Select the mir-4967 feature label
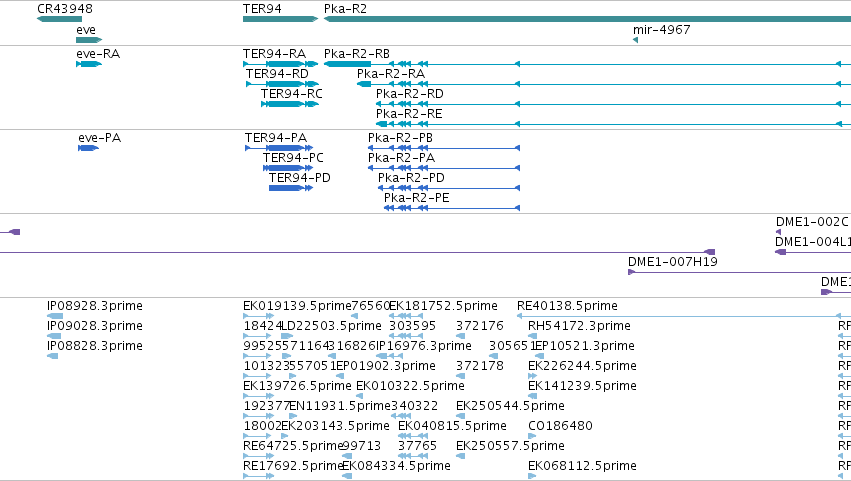 pyautogui.click(x=662, y=29)
